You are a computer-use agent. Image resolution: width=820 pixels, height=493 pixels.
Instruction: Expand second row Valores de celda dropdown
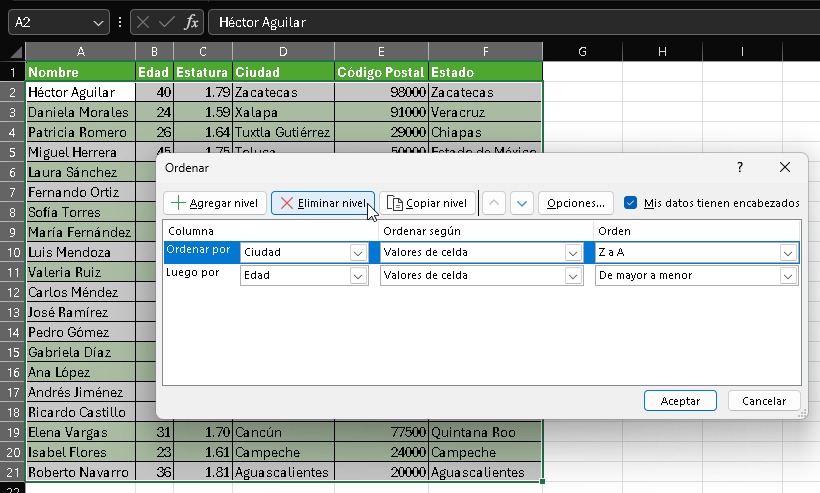pos(573,276)
